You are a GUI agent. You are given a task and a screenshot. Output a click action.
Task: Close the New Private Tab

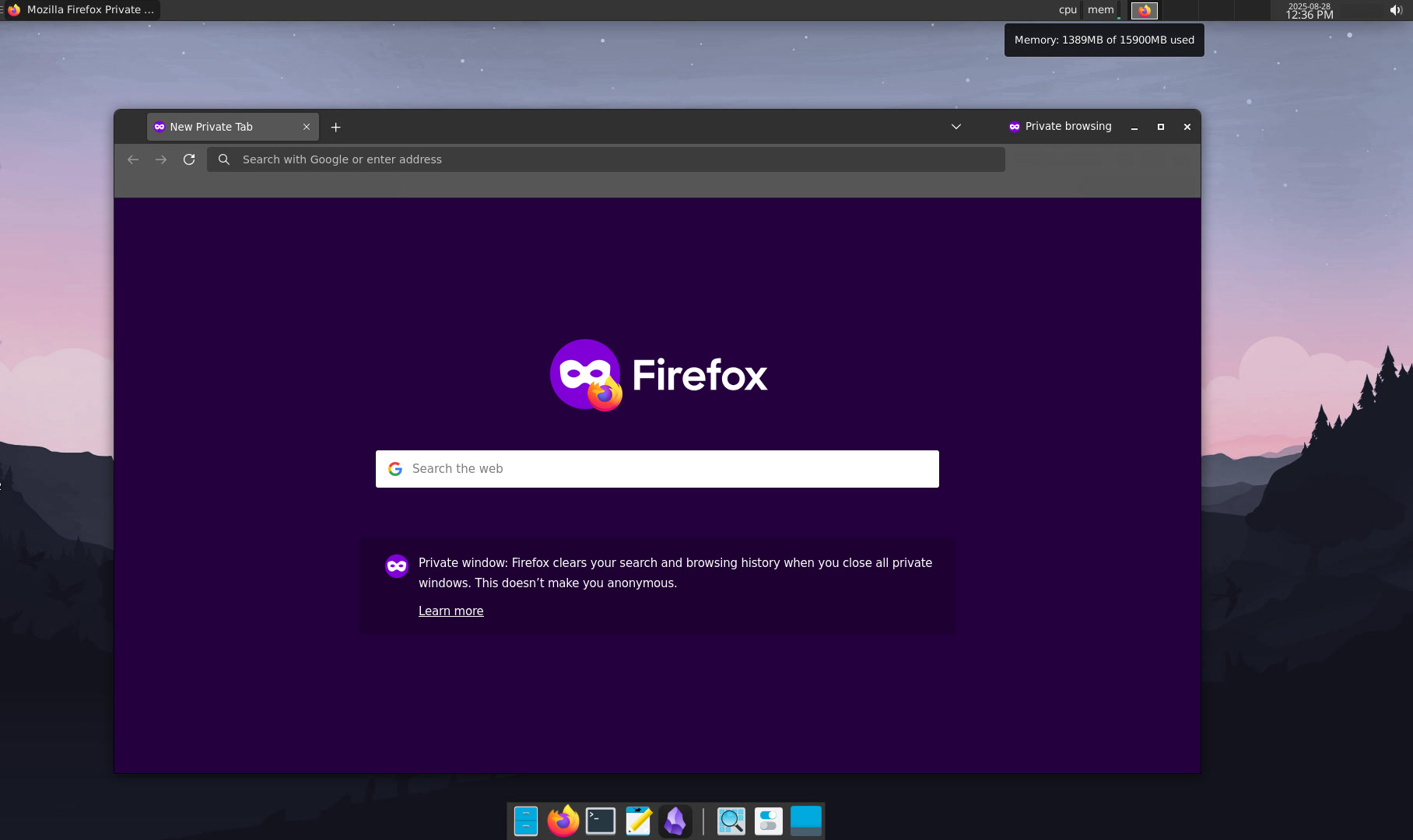tap(307, 127)
